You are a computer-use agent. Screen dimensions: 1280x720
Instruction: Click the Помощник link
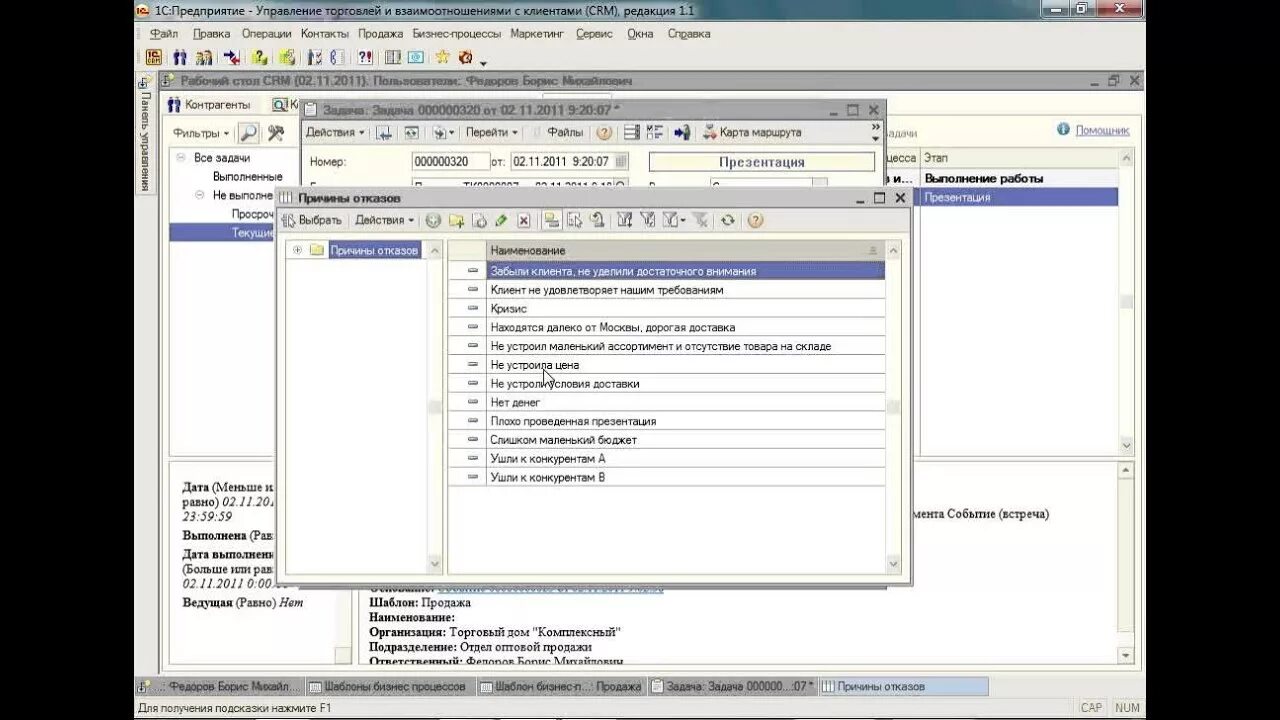click(x=1102, y=130)
